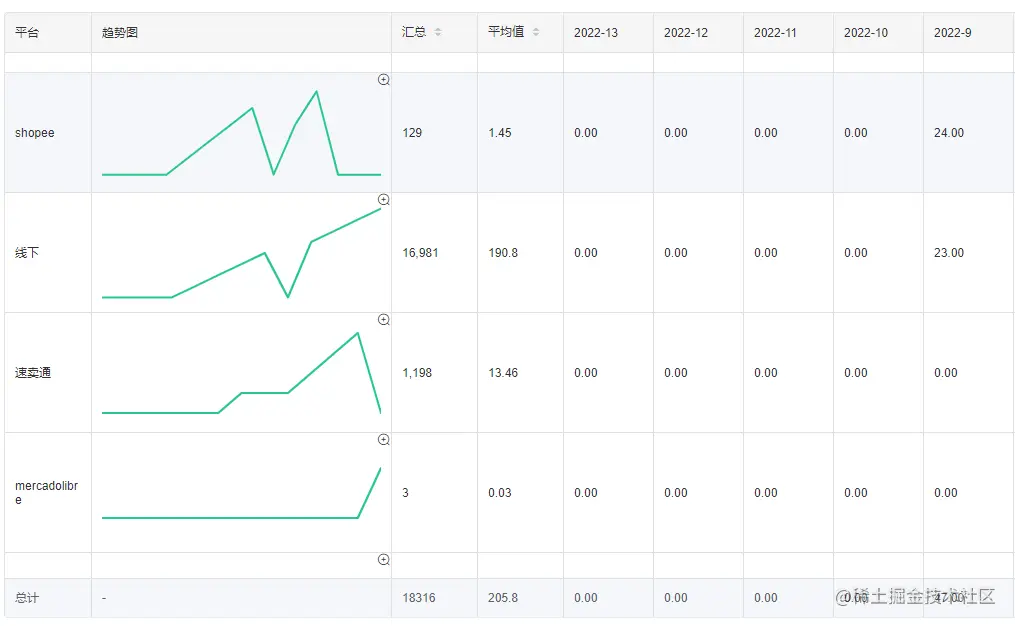Click the 线下 2022-12 cell 0.00
The width and height of the screenshot is (1015, 626).
tap(676, 253)
